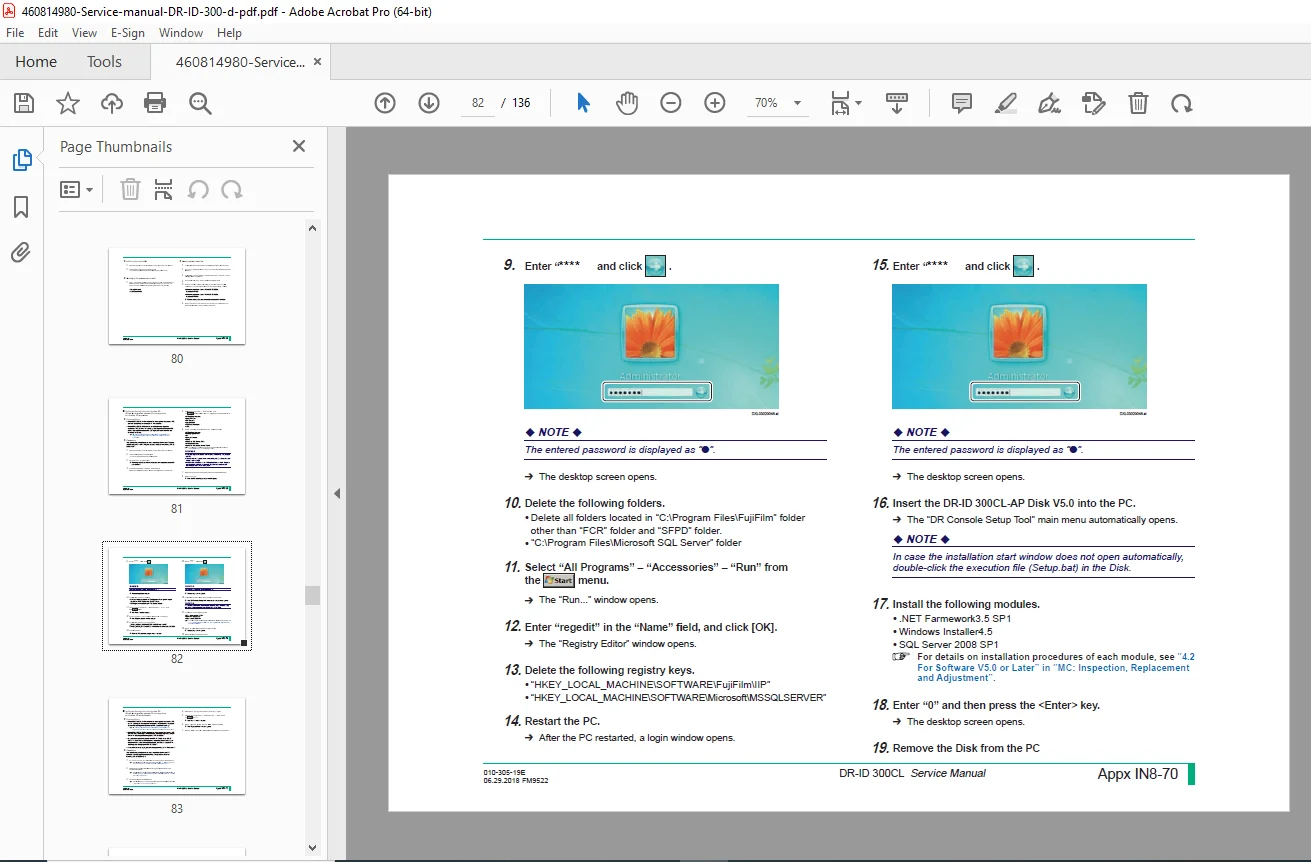Upload file to cloud icon
The width and height of the screenshot is (1311, 862).
coord(112,103)
